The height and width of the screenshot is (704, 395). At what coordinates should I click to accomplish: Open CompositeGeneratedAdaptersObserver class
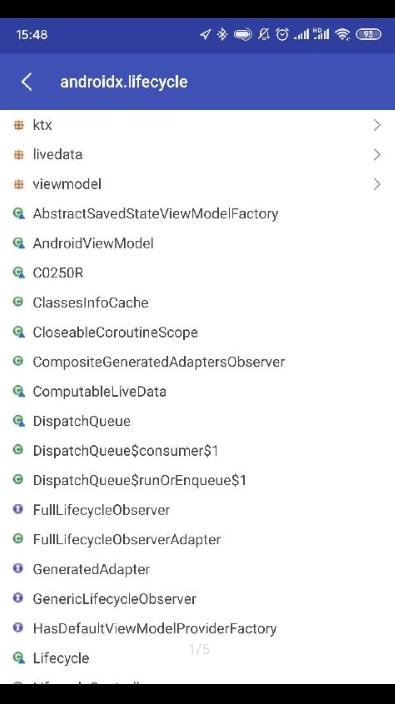coord(198,362)
